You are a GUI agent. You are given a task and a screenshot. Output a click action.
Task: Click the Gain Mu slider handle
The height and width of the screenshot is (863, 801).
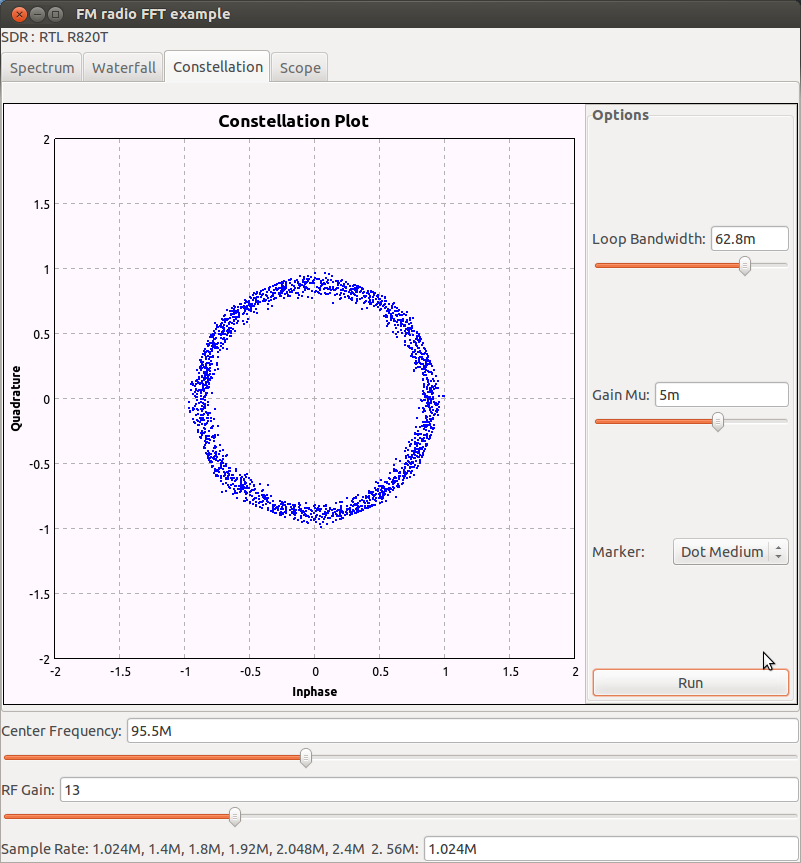pyautogui.click(x=717, y=422)
